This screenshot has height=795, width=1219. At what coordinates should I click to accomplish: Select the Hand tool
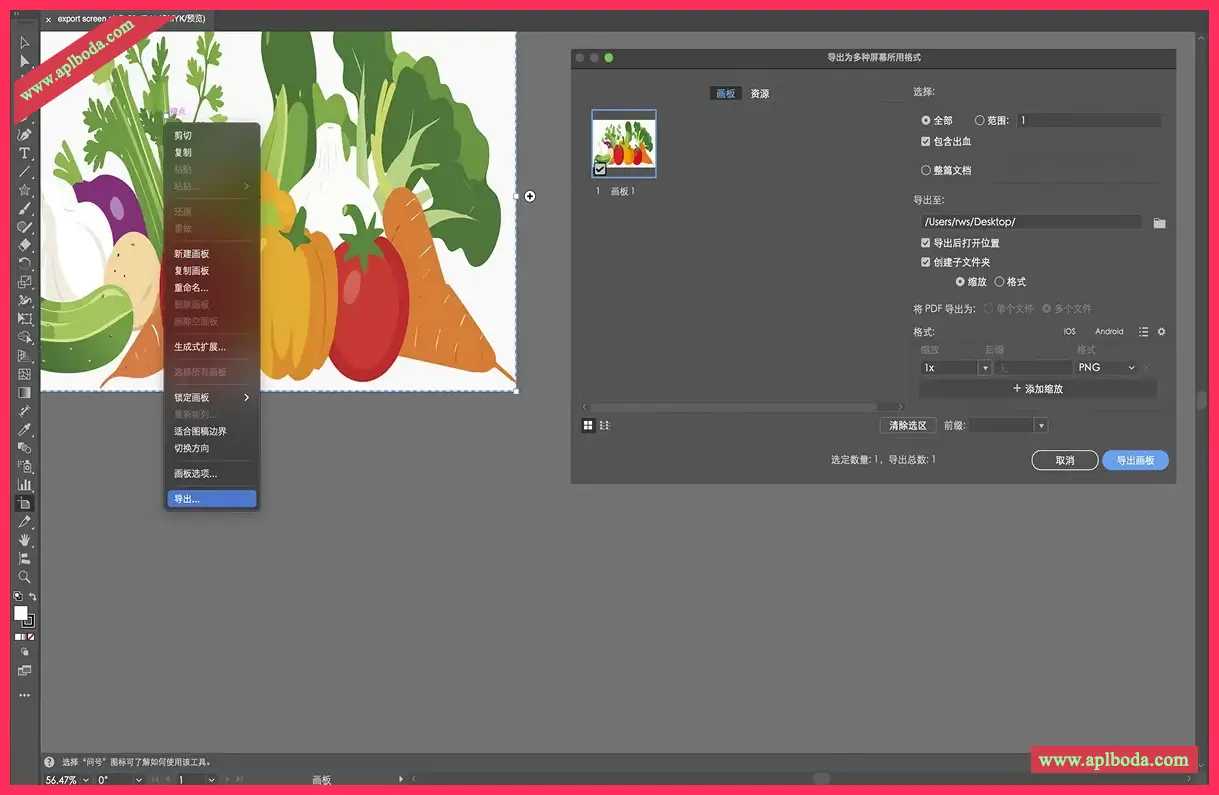click(25, 540)
